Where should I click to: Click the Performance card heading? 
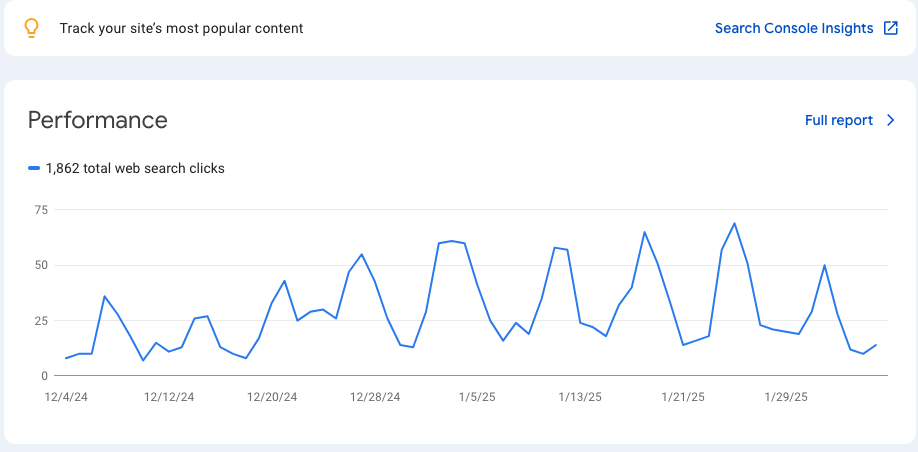pyautogui.click(x=97, y=120)
